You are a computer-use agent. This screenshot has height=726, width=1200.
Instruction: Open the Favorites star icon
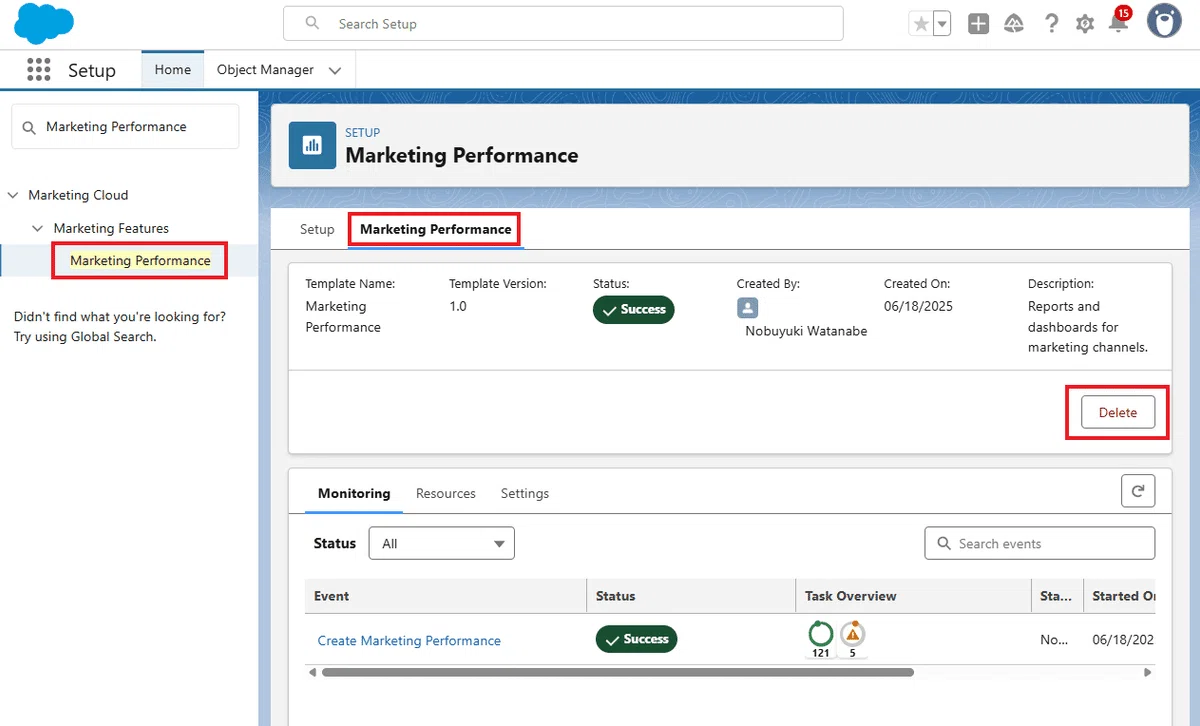pyautogui.click(x=921, y=24)
